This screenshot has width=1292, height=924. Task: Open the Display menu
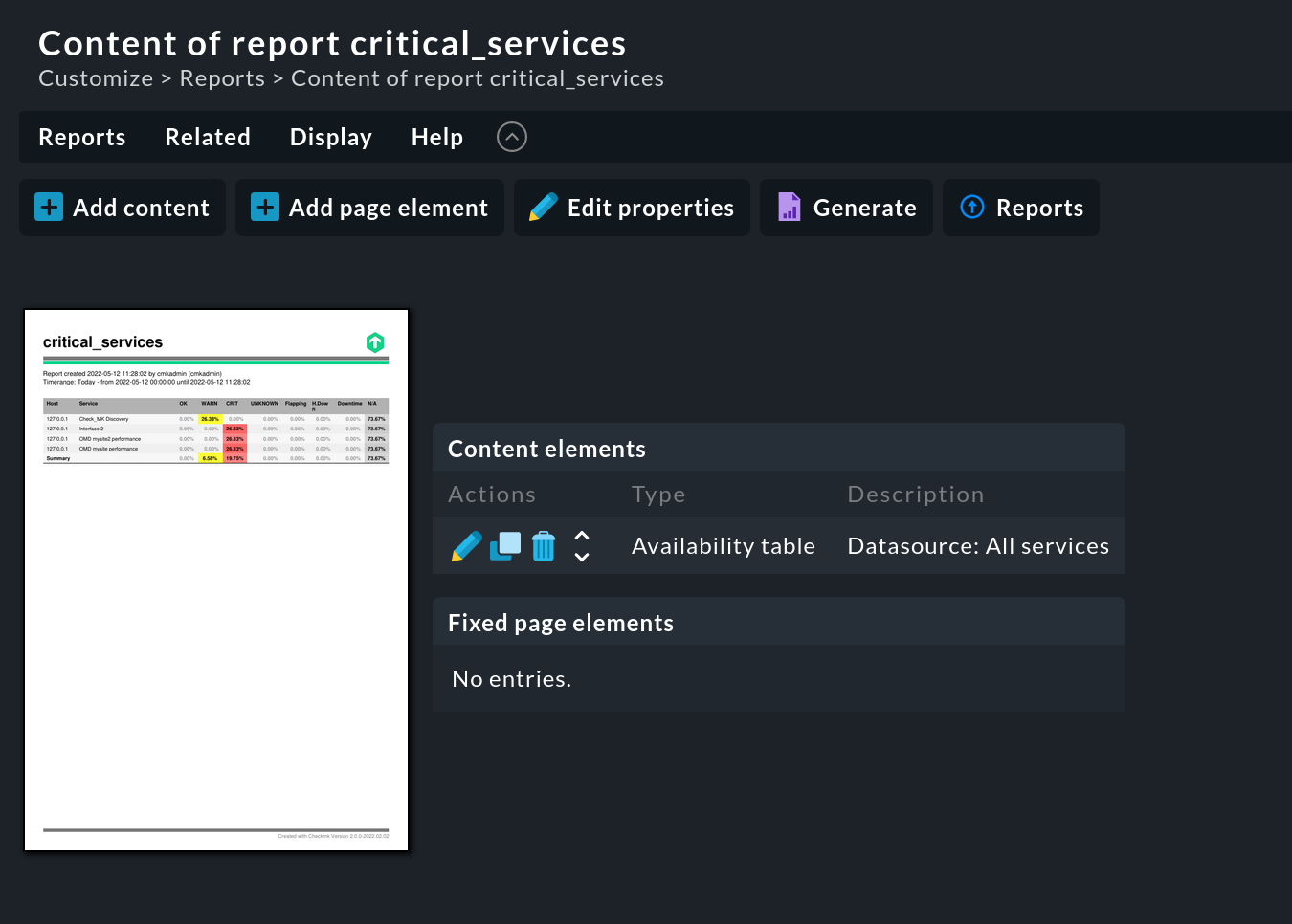pos(330,137)
